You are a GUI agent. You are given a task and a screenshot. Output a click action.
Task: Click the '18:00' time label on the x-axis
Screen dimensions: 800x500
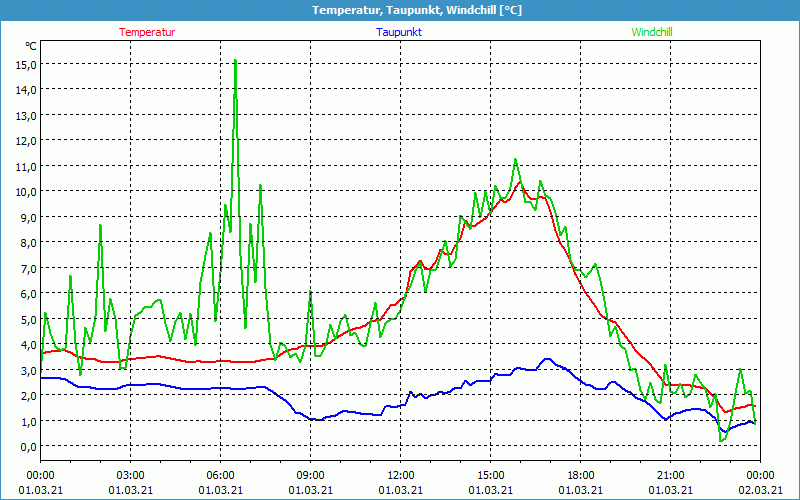coord(581,476)
